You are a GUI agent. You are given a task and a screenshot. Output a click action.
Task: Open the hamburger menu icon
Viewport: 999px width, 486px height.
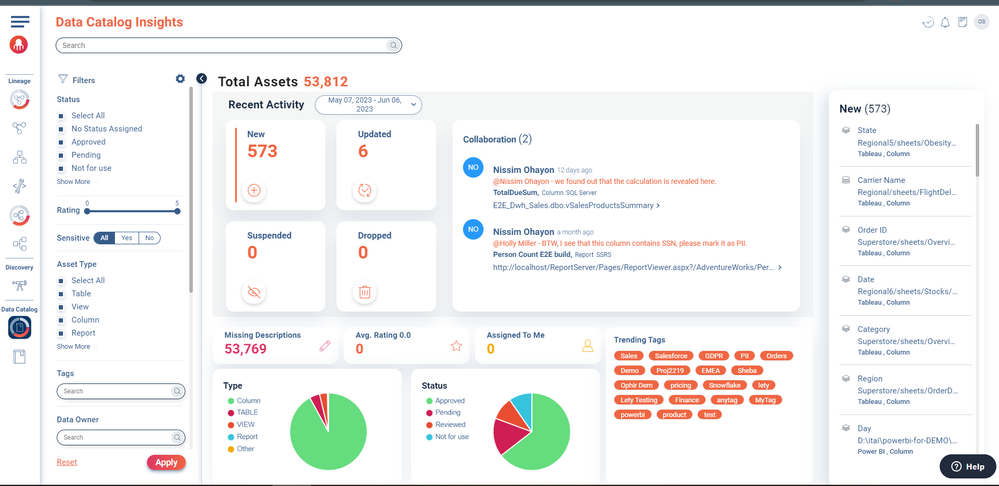[20, 22]
